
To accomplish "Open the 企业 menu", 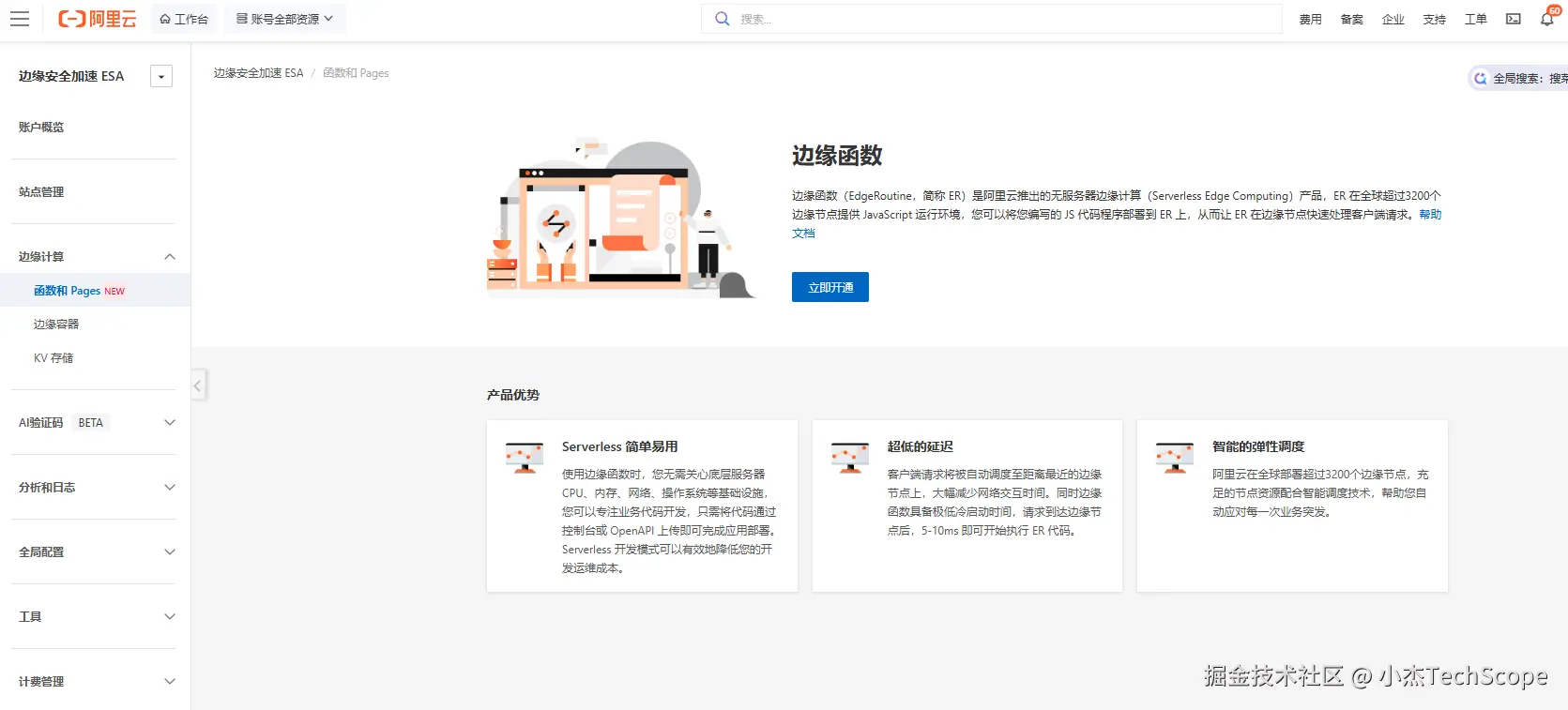I will click(1393, 20).
